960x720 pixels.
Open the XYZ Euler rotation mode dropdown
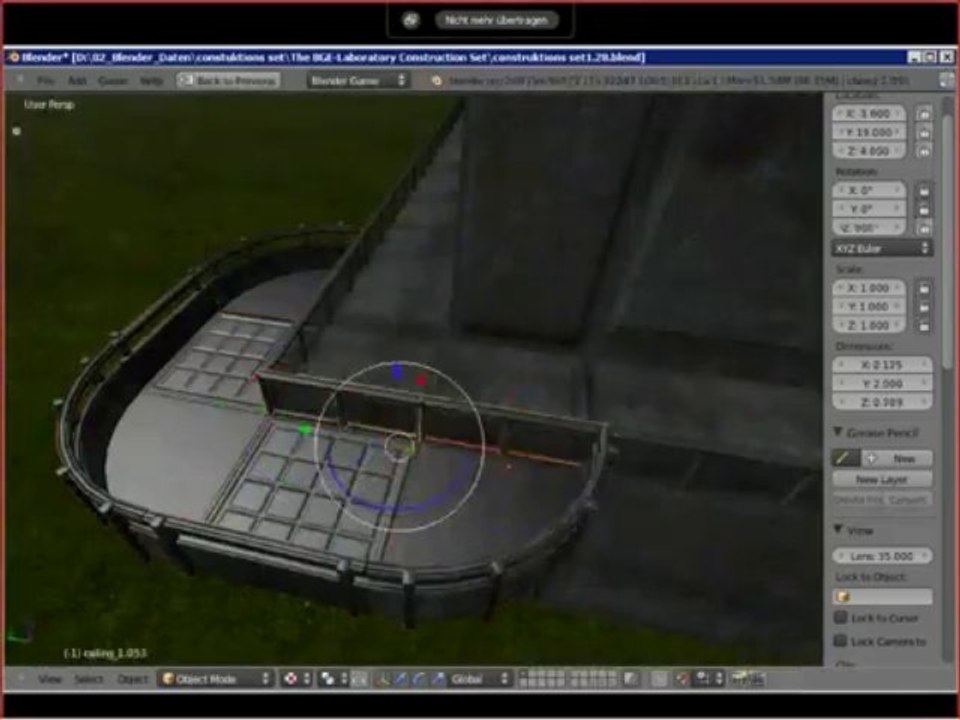(882, 248)
